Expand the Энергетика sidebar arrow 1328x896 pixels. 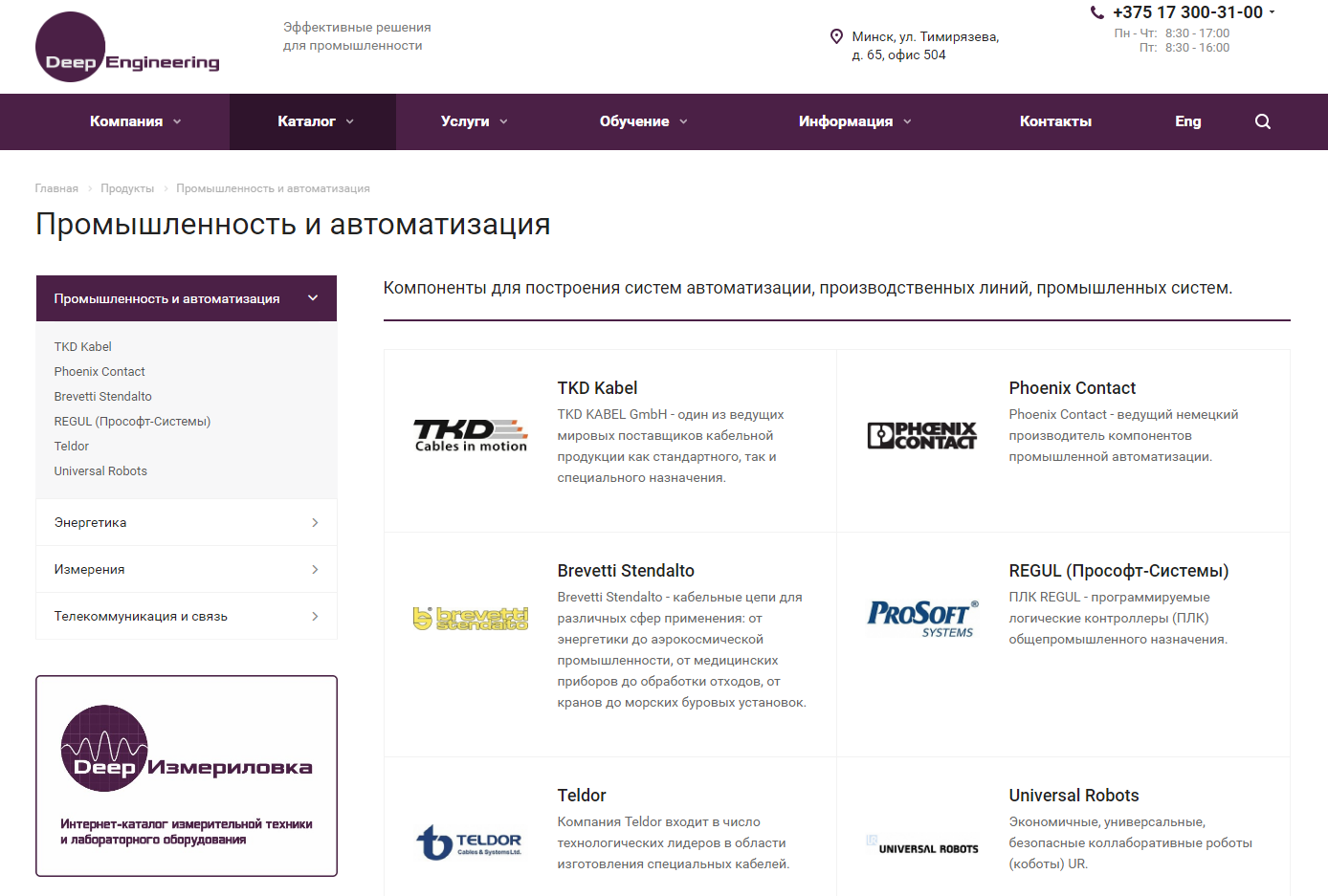pos(315,522)
